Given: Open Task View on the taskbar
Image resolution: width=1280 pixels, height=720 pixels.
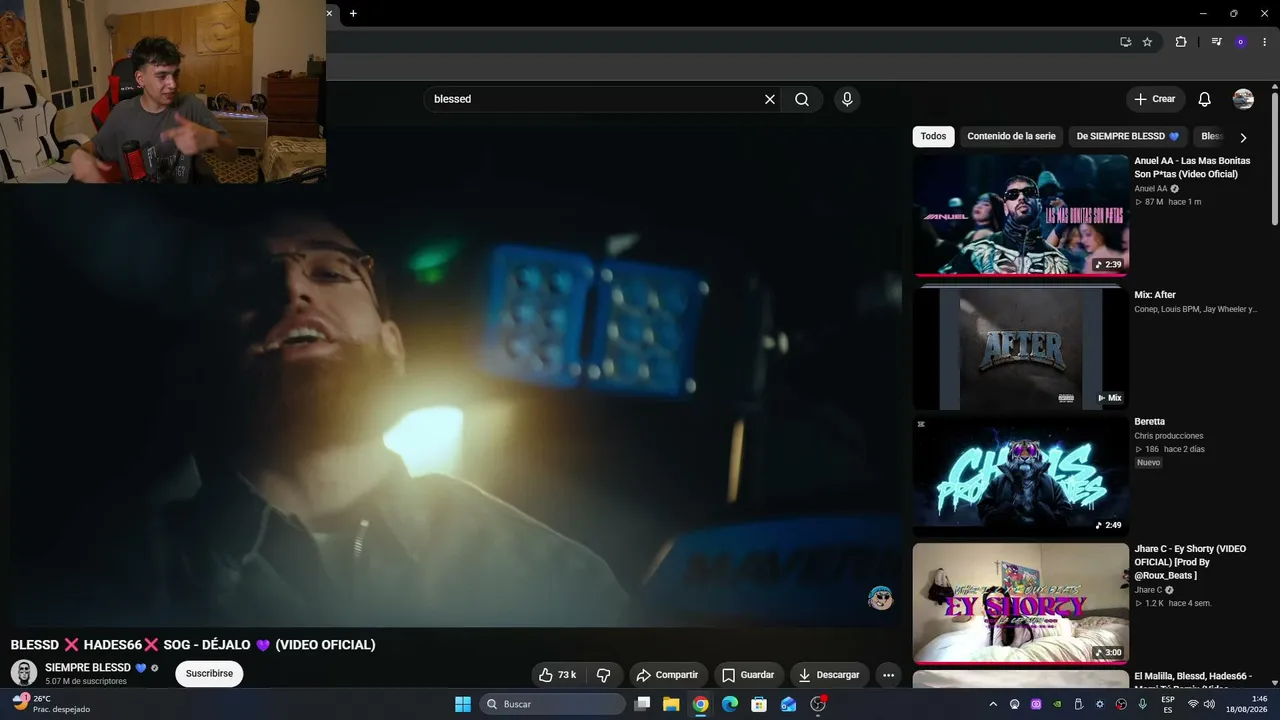Looking at the screenshot, I should [x=643, y=704].
